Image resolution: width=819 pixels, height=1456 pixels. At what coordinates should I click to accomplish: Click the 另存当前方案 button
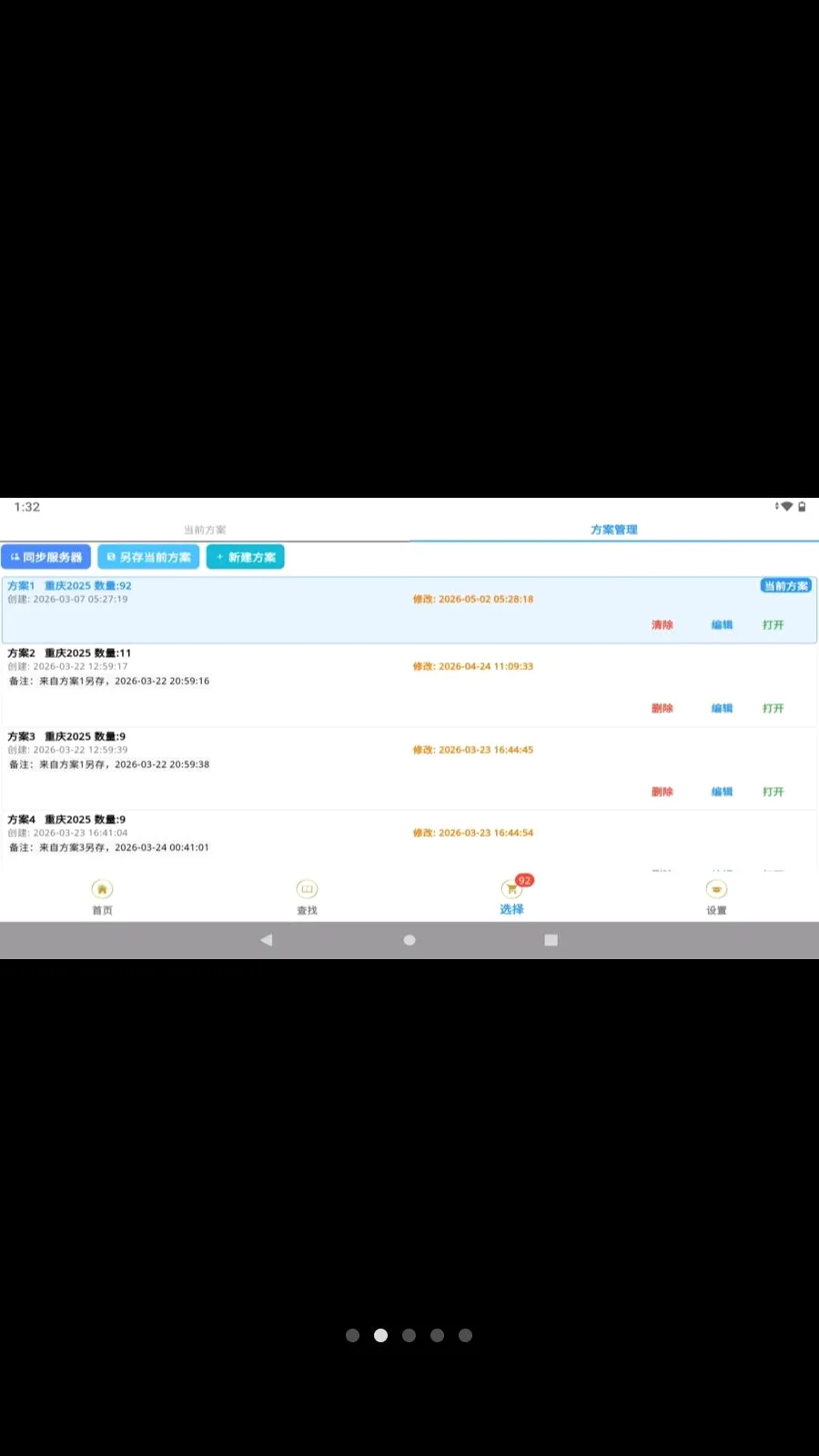pos(148,557)
